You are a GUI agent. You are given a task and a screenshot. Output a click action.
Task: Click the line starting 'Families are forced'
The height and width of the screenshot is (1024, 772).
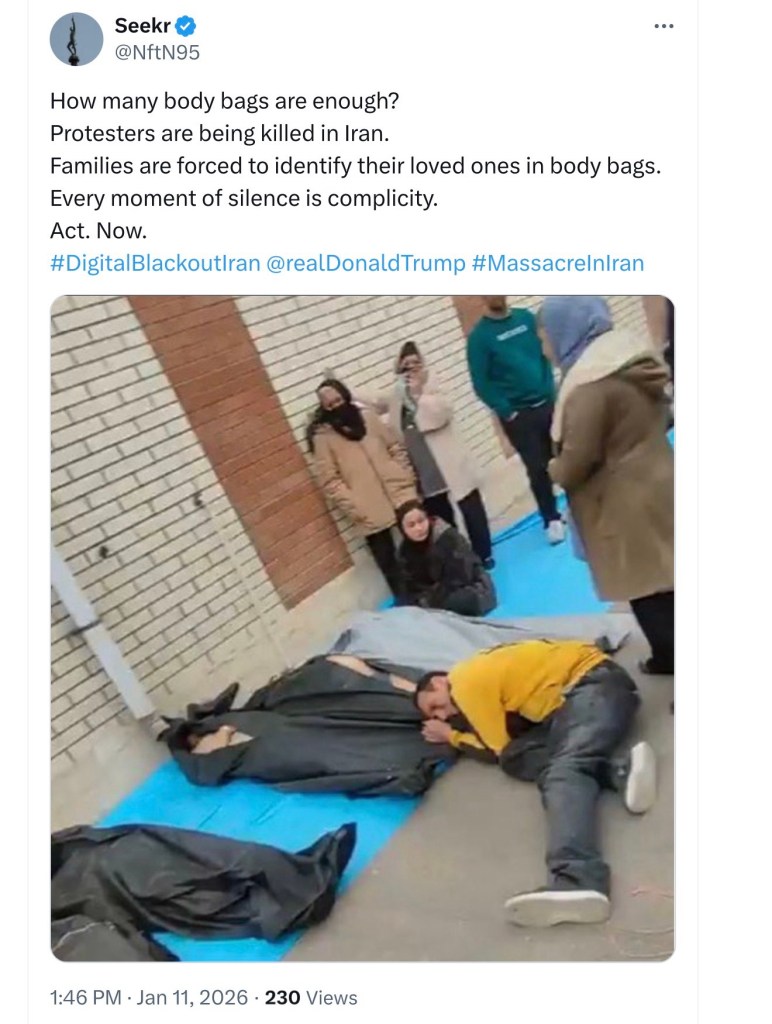[355, 166]
